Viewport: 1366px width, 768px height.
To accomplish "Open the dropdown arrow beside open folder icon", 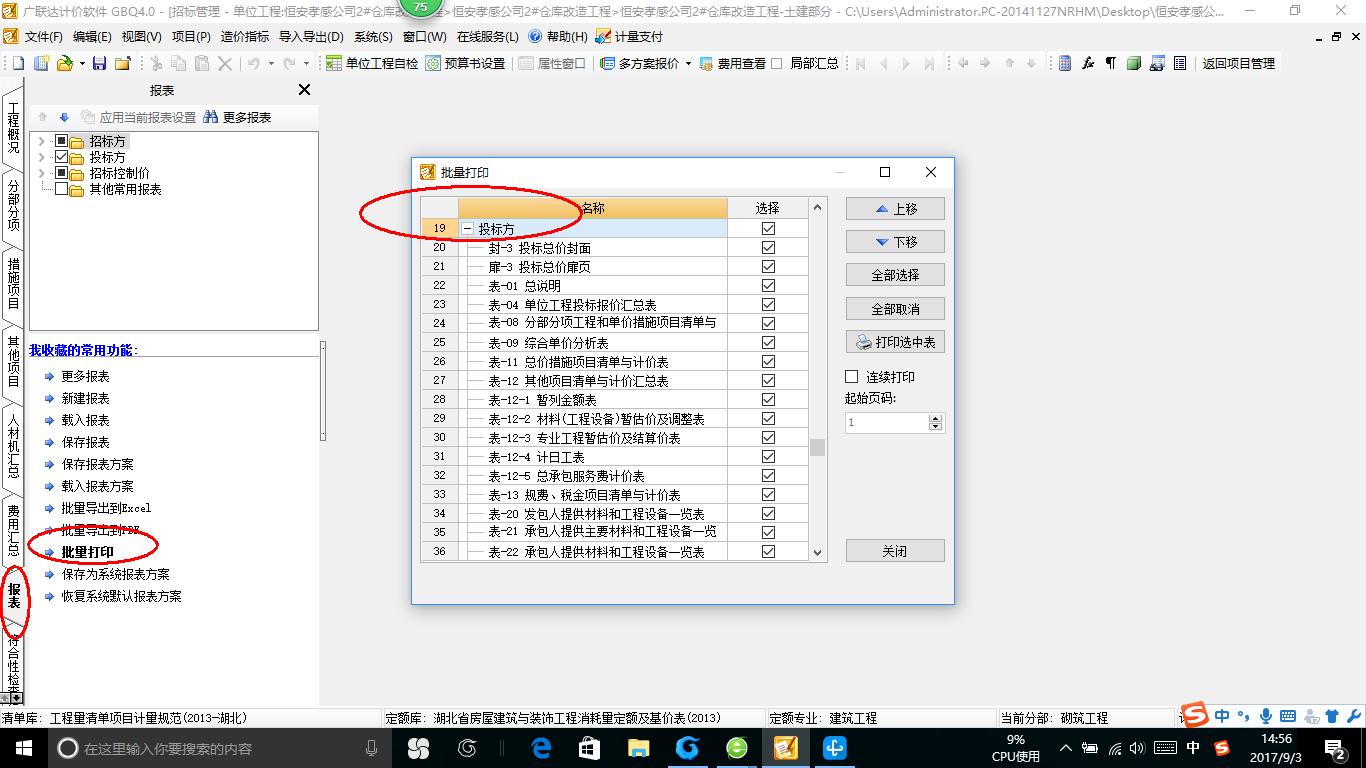I will [x=80, y=63].
